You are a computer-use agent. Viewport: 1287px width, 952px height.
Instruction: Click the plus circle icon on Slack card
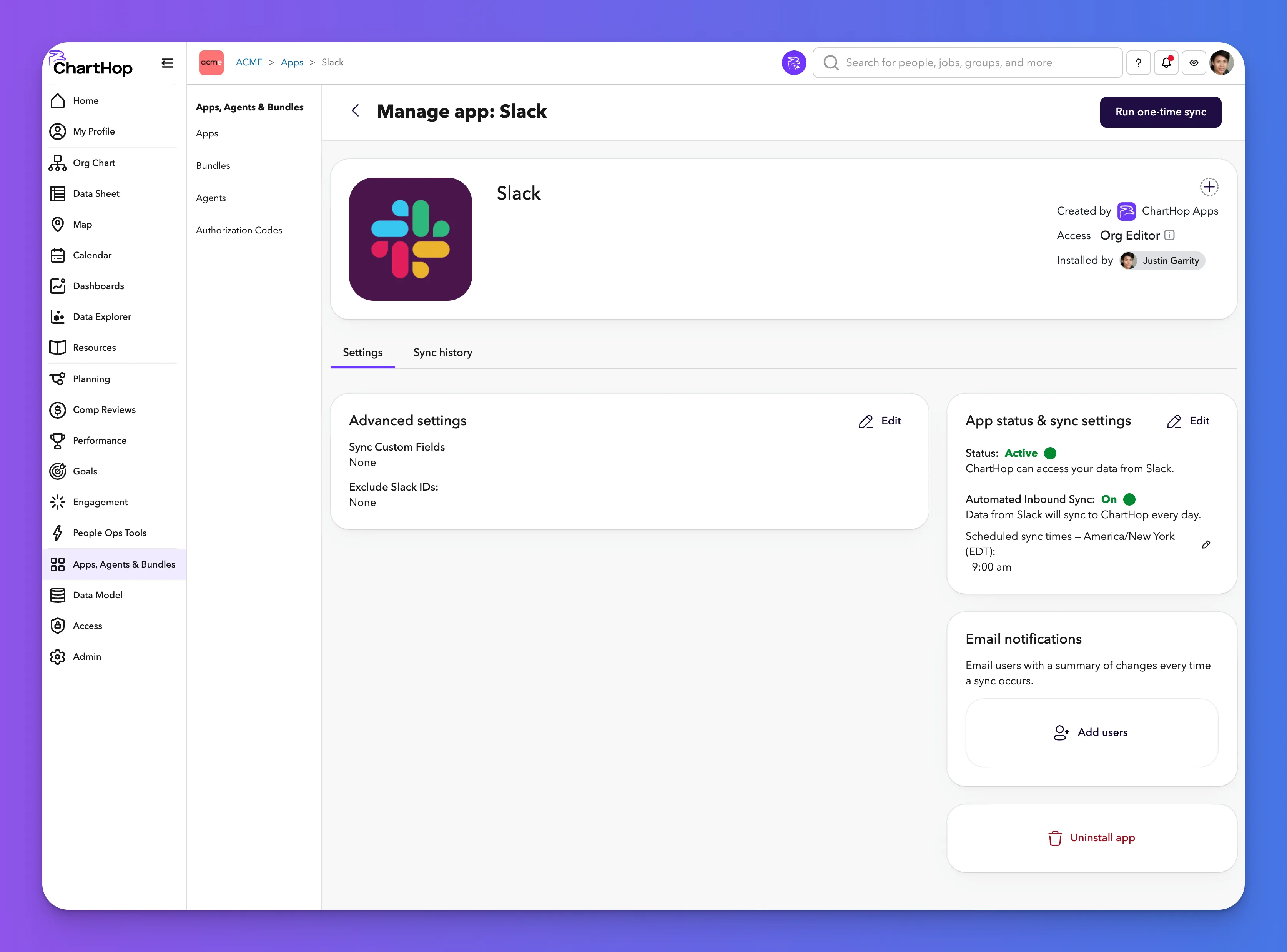1209,187
